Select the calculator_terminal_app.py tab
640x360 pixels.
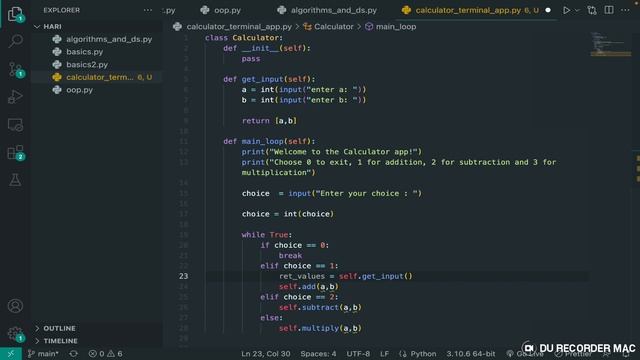click(469, 10)
